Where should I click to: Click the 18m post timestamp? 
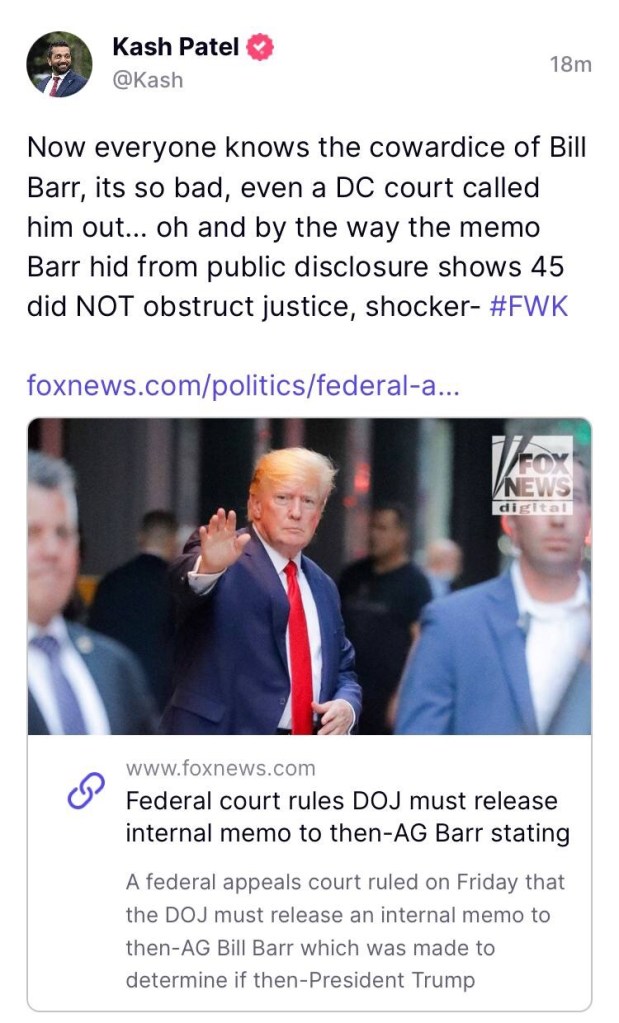[570, 65]
